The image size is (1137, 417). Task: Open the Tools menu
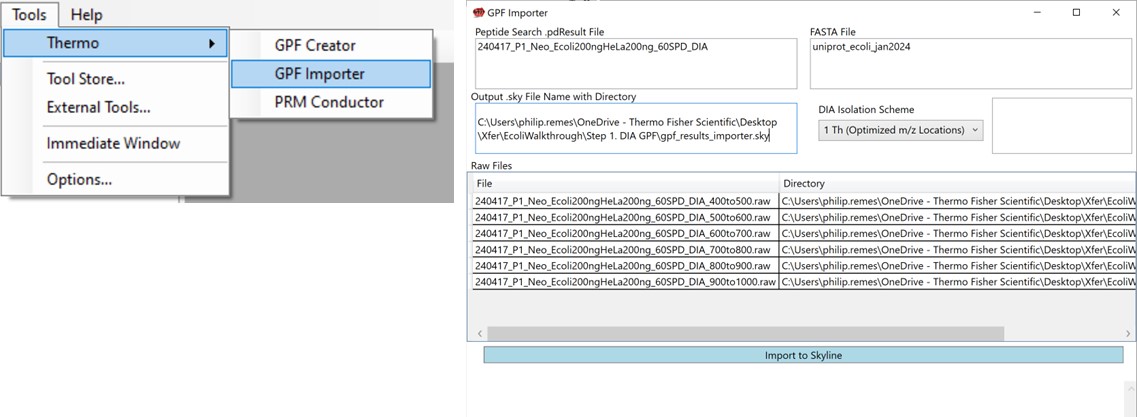(29, 15)
